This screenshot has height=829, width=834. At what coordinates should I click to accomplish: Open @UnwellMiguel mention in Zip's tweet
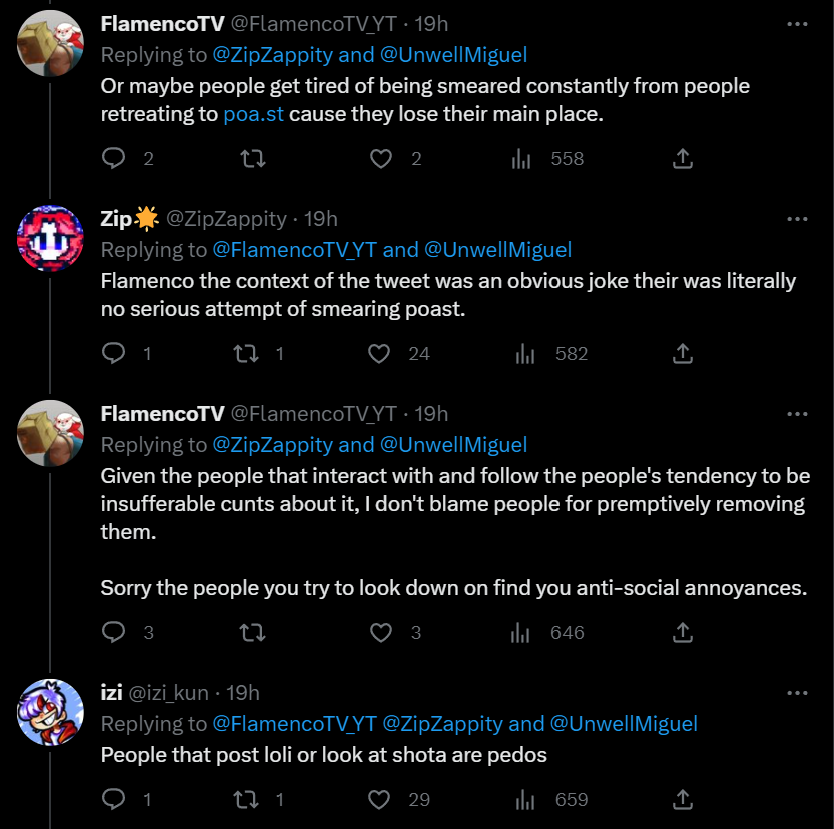tap(498, 250)
